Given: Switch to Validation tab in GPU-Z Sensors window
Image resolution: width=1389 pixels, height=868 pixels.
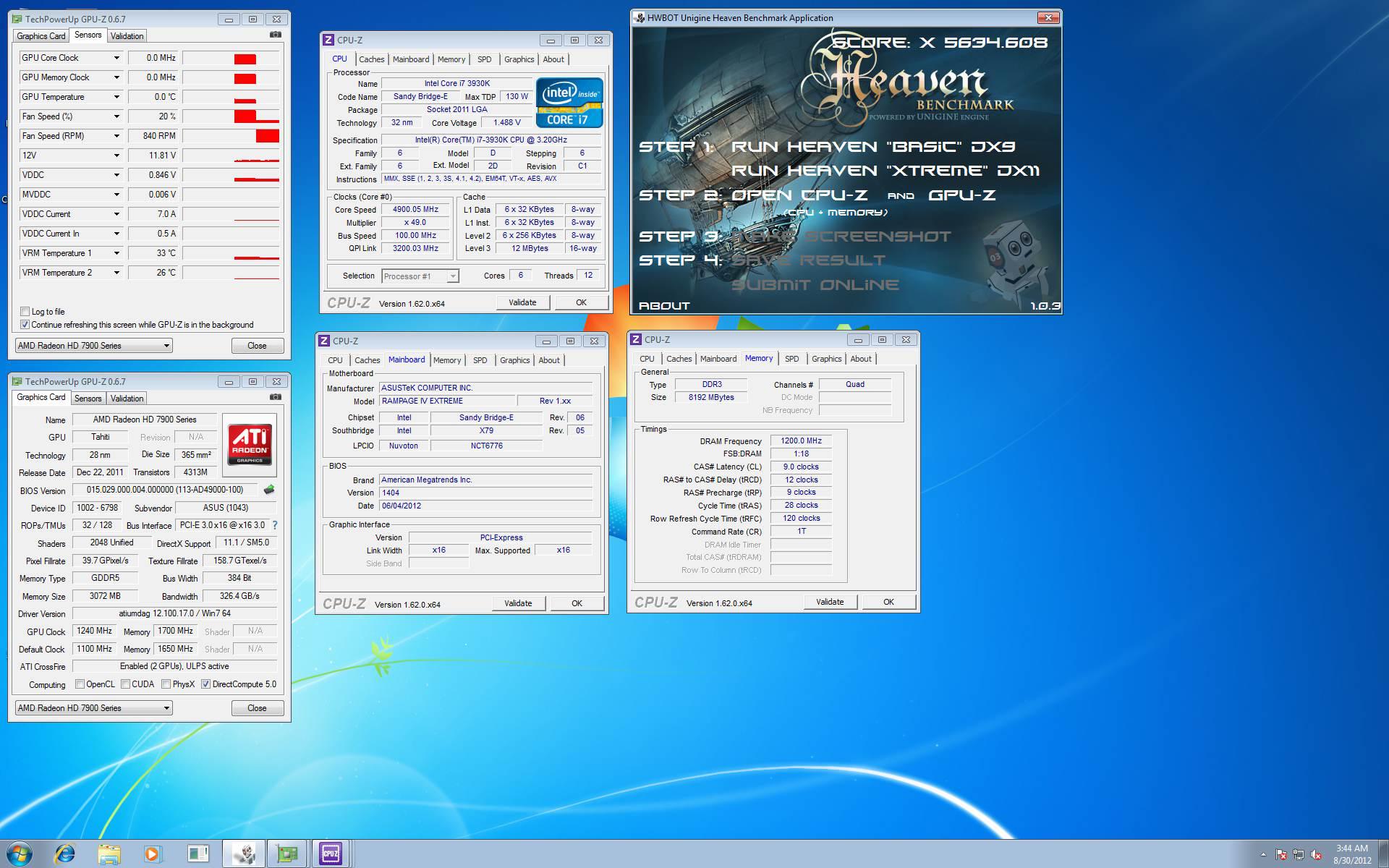Looking at the screenshot, I should (127, 35).
